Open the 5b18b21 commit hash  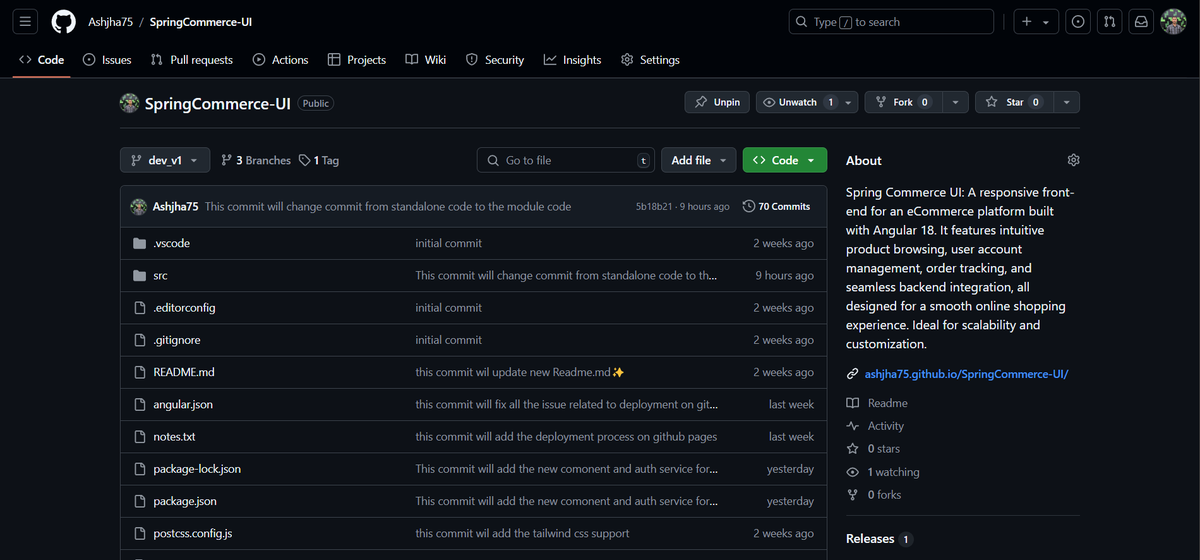[652, 207]
